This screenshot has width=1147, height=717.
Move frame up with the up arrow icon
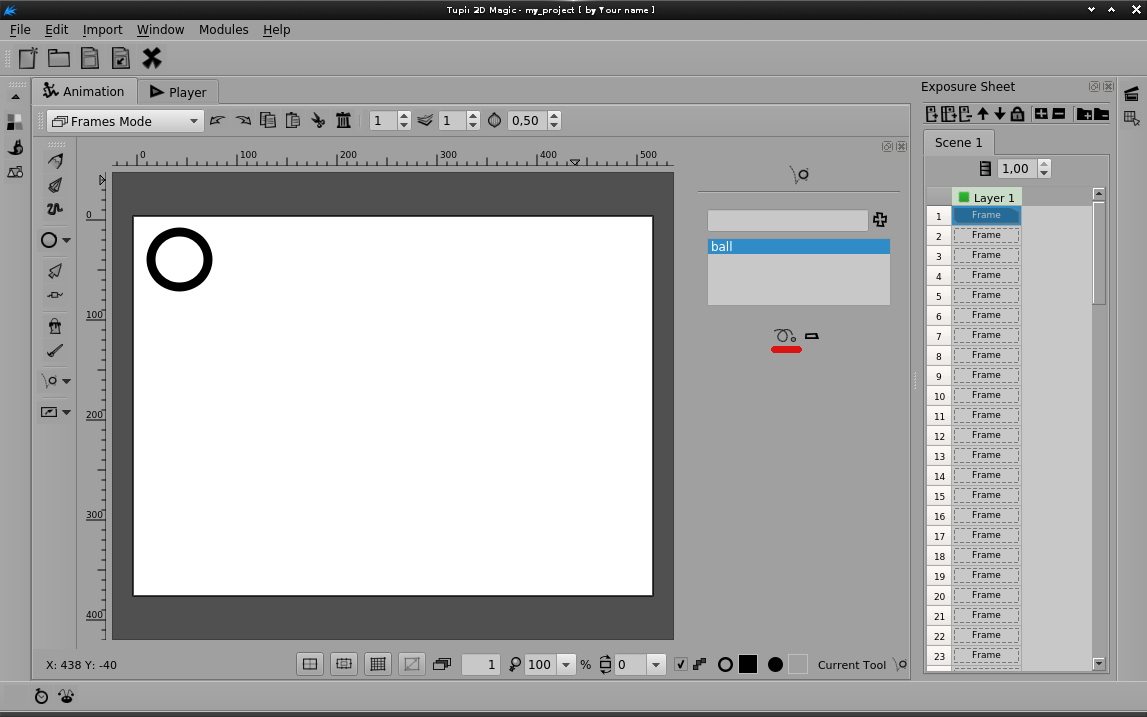[x=983, y=114]
